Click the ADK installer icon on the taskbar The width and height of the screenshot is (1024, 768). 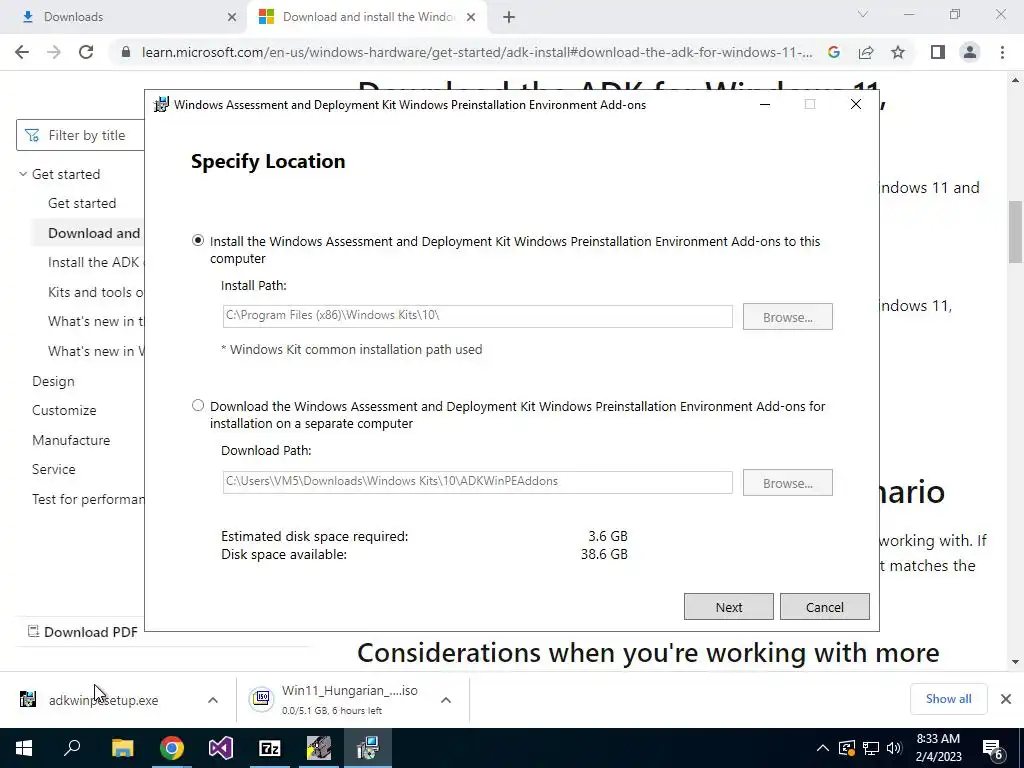coord(368,748)
